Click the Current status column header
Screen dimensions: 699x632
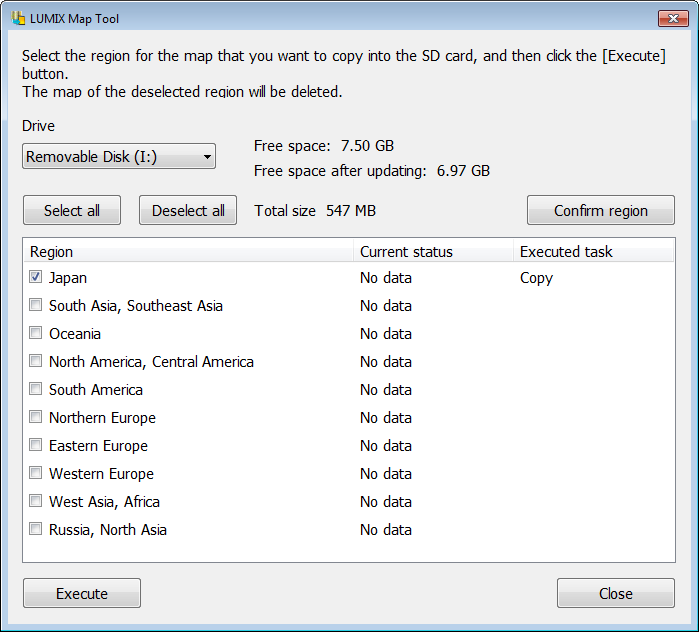[x=433, y=251]
